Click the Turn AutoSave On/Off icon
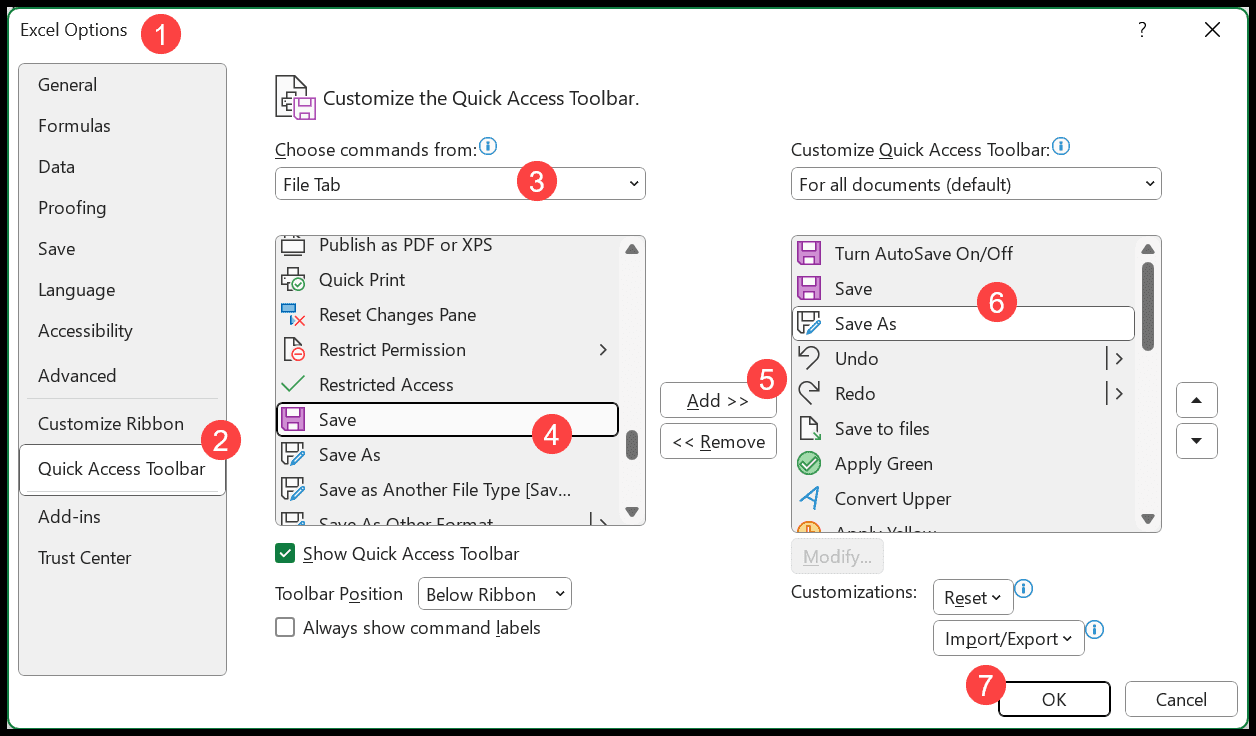Viewport: 1256px width, 736px height. 808,254
